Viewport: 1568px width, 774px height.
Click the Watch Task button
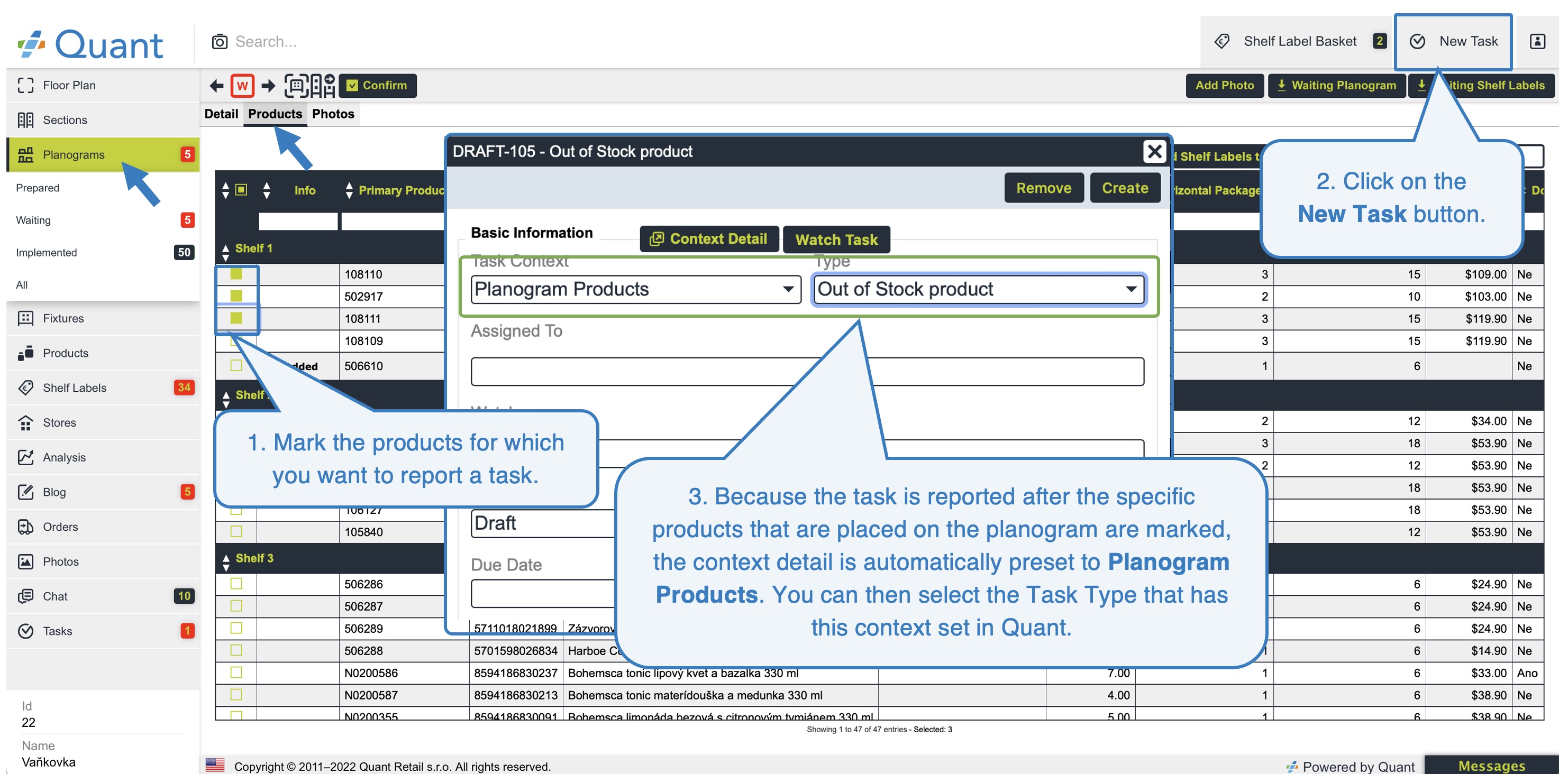click(836, 239)
